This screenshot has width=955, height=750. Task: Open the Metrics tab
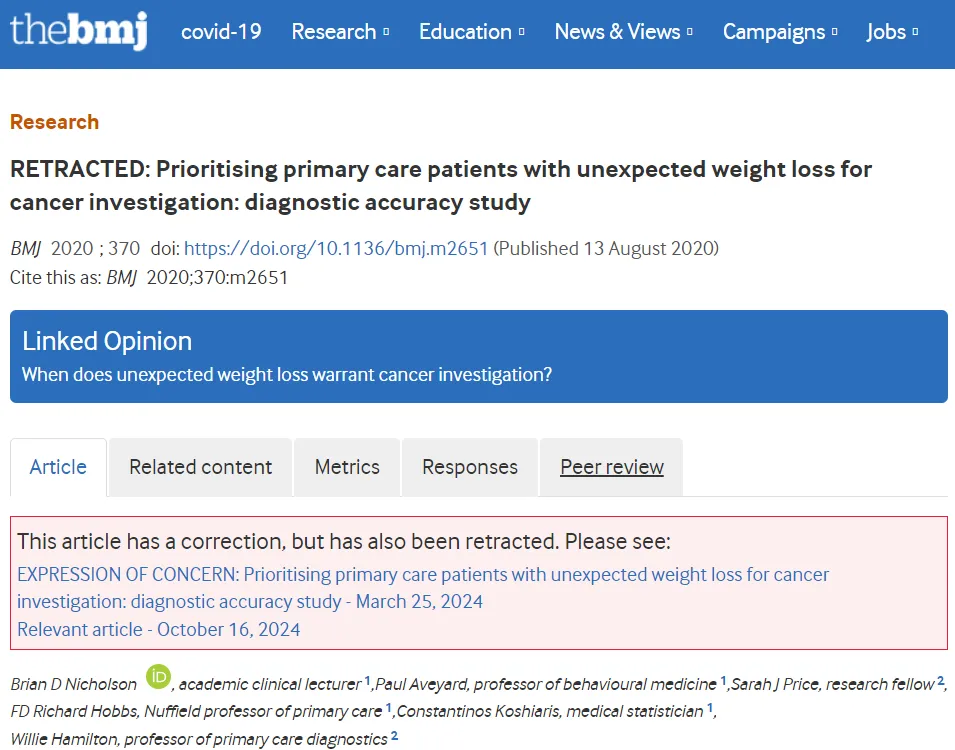coord(347,467)
